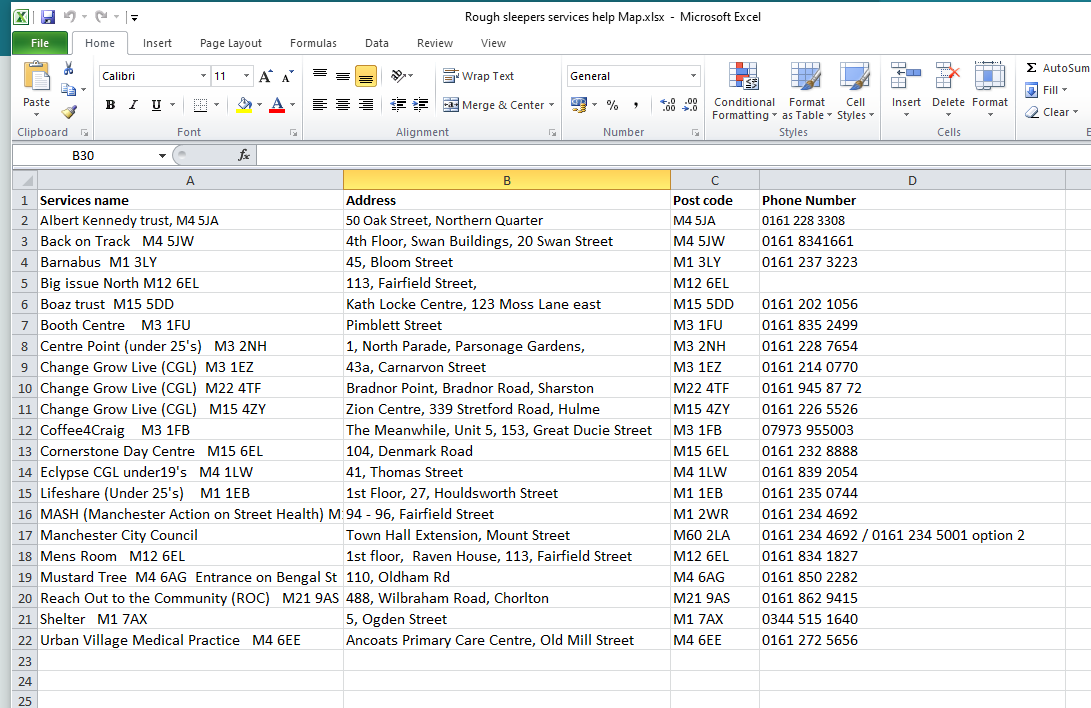
Task: Click the Merge & Center button
Action: (x=494, y=105)
